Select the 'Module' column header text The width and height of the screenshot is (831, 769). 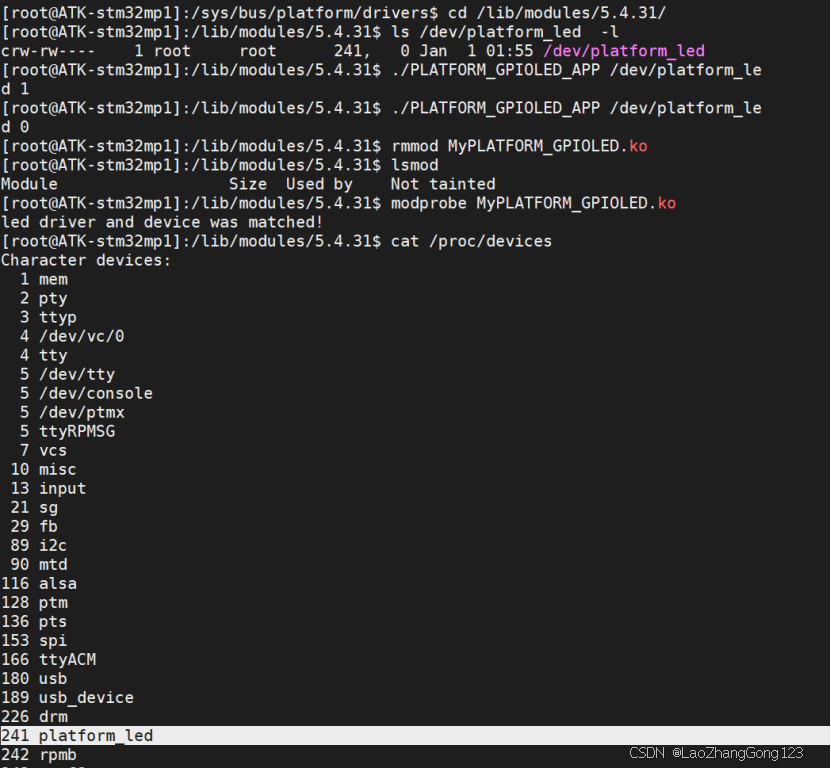point(29,184)
